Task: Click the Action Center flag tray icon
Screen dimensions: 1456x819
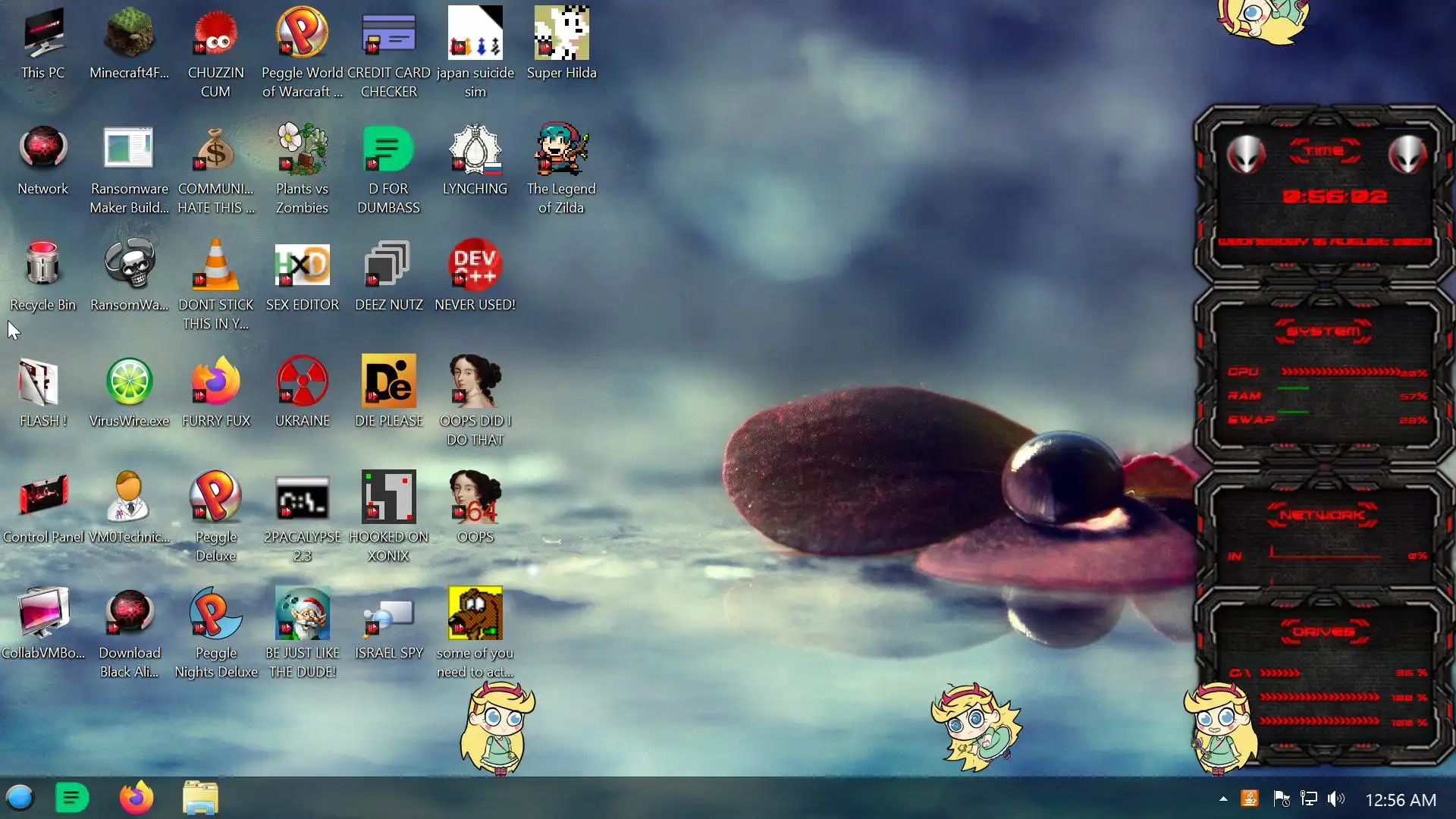Action: (1282, 799)
